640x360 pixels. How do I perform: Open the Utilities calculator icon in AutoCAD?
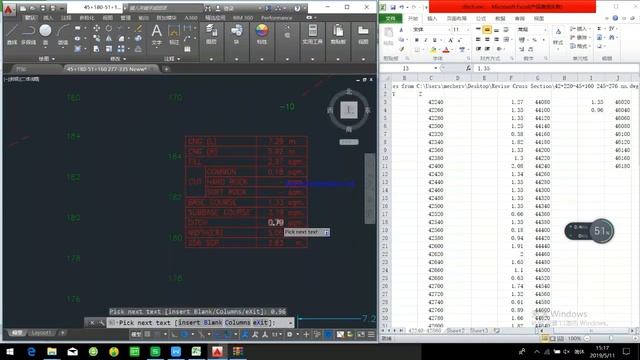(313, 31)
